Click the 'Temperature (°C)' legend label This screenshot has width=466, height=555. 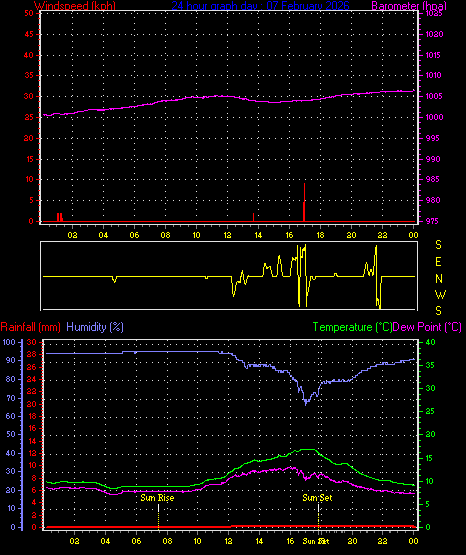352,327
